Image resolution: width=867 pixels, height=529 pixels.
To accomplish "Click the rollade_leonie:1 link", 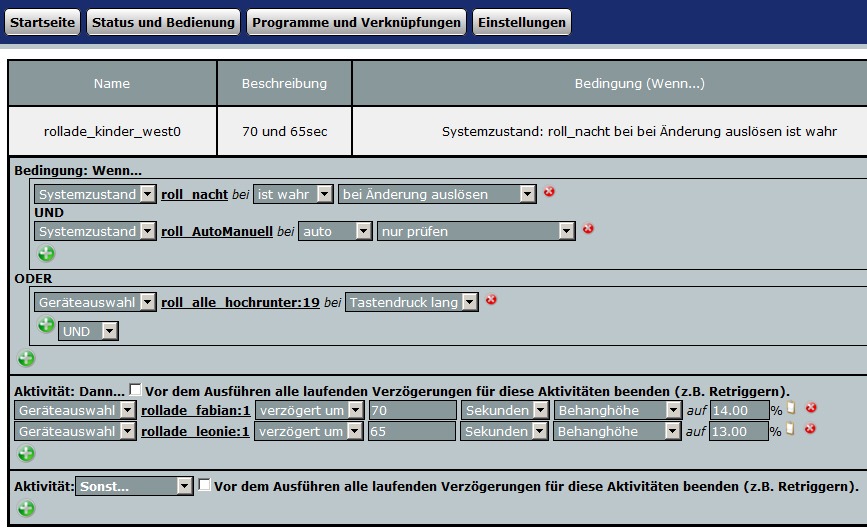I will pos(195,432).
